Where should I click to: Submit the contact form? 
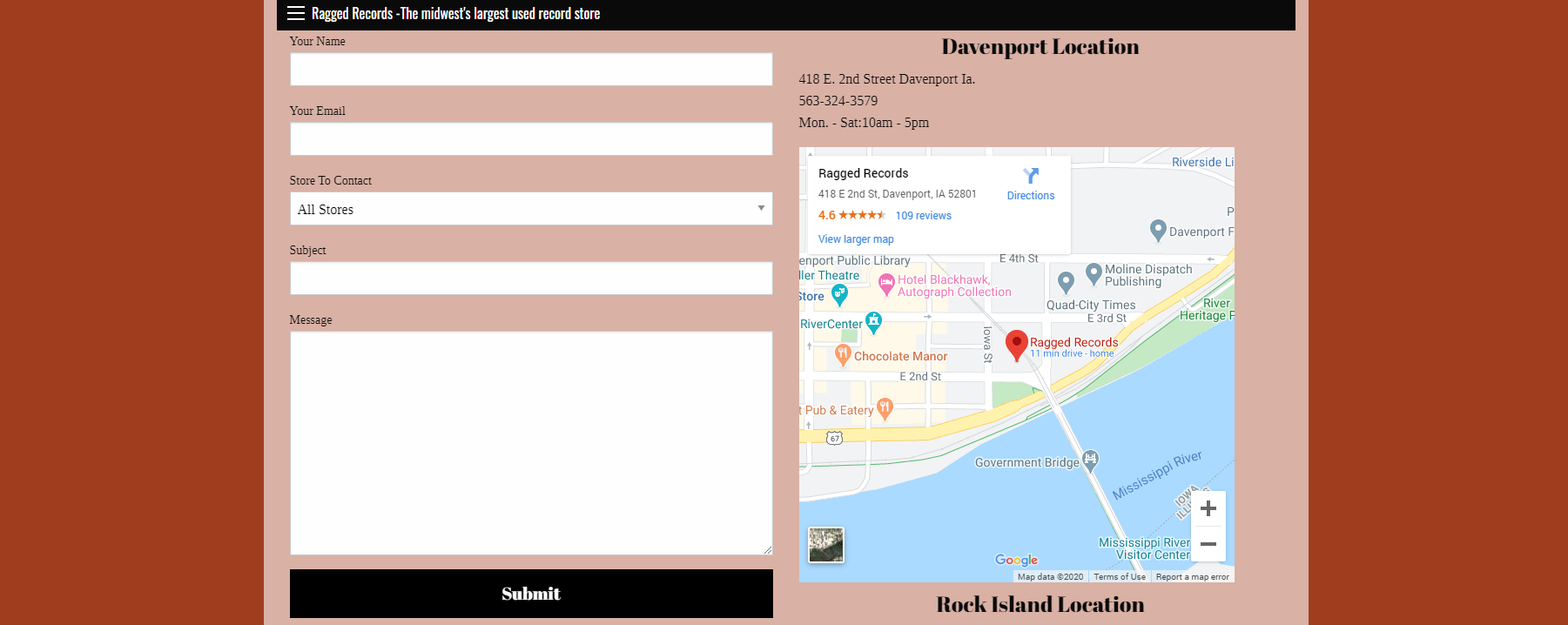(x=531, y=594)
